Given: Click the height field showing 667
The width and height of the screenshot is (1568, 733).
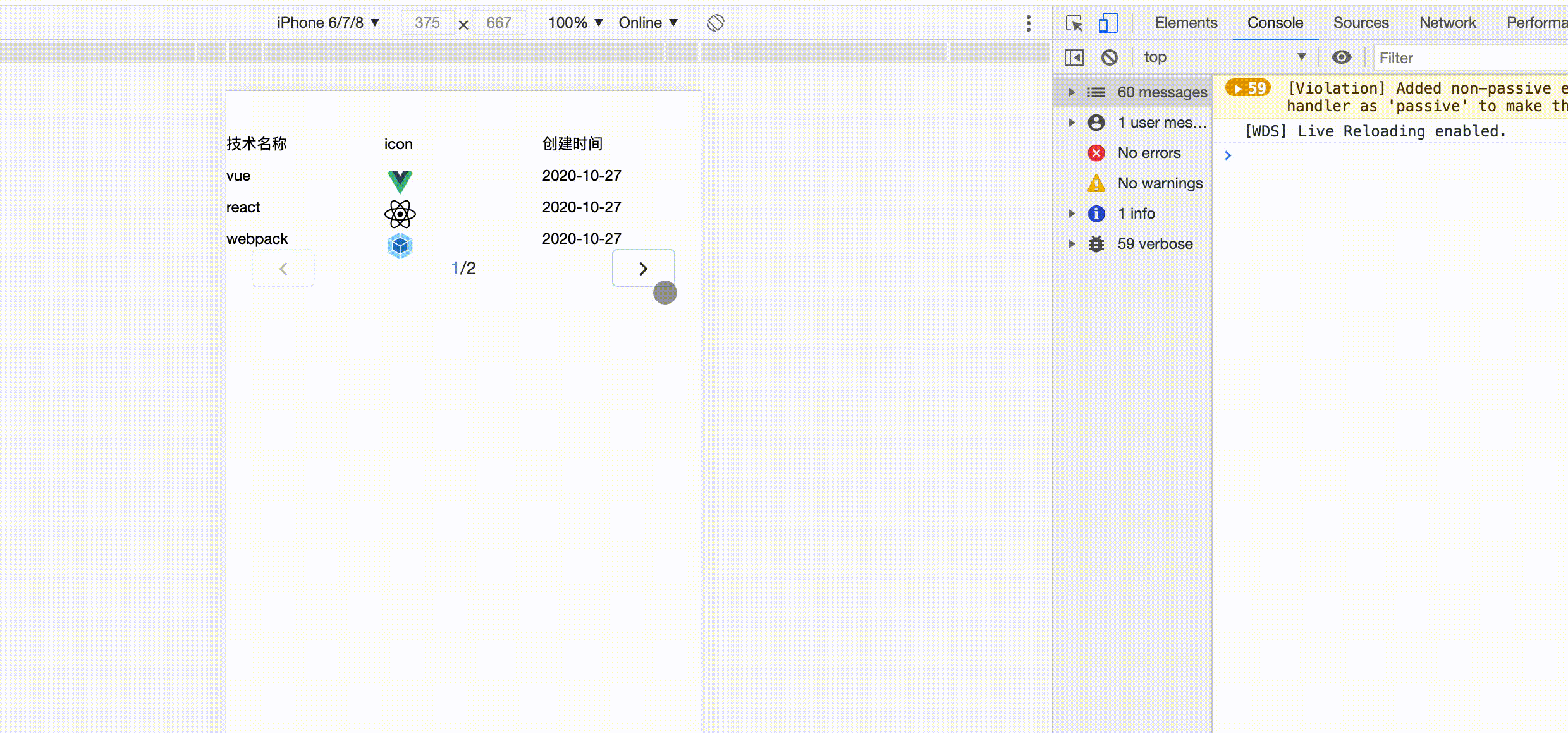Looking at the screenshot, I should tap(498, 23).
